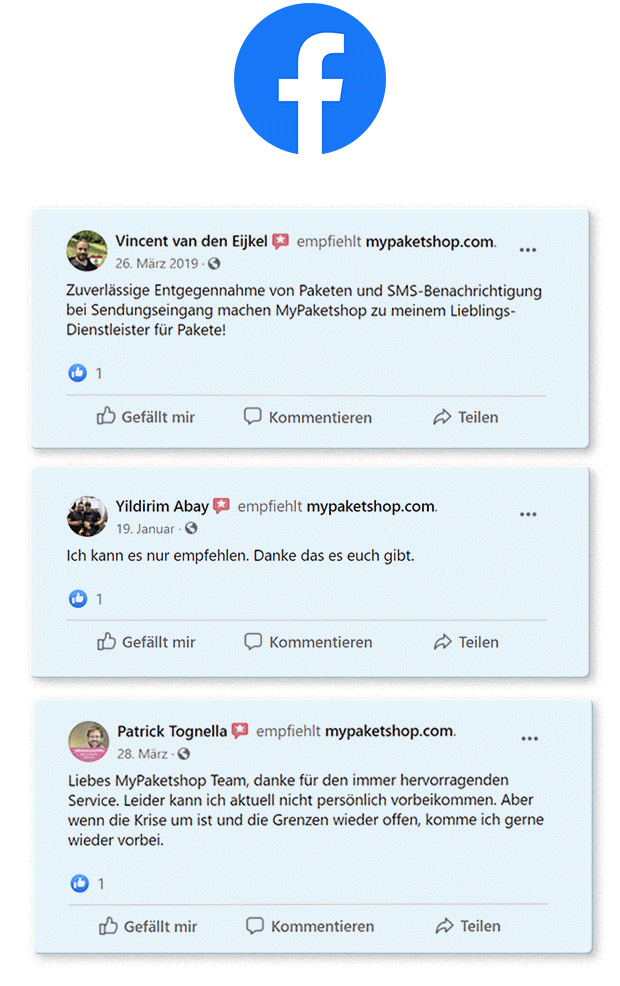Open Vincent van den Eijkel's profile name
The image size is (620, 986).
(191, 241)
